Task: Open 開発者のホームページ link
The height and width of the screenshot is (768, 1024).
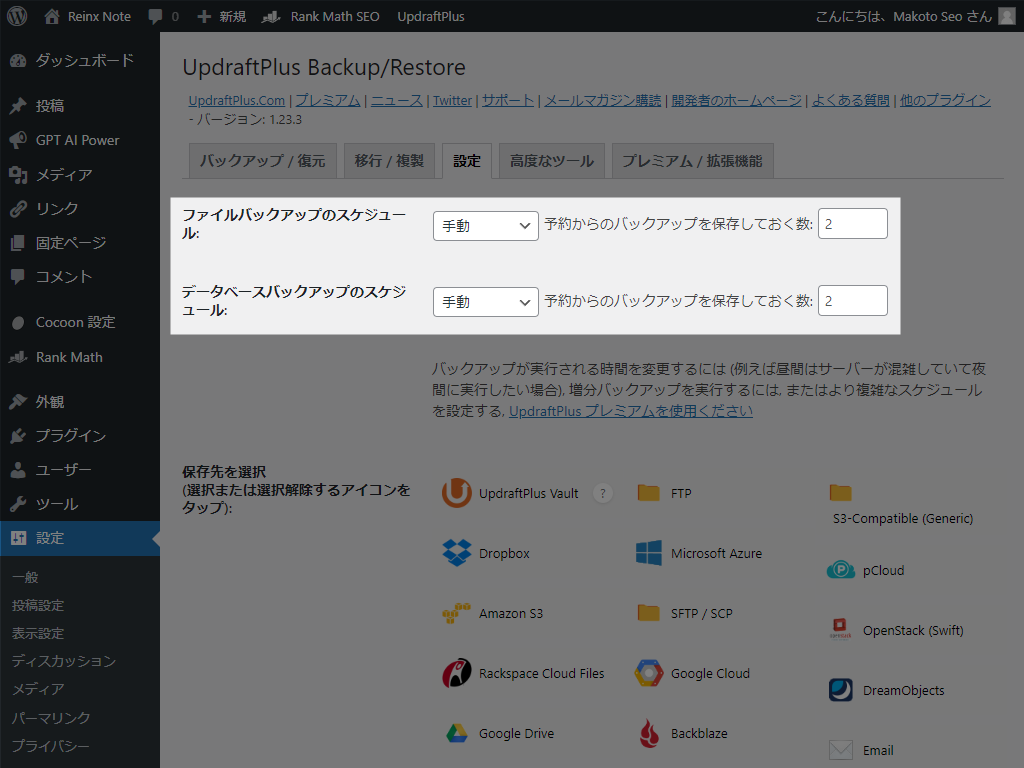Action: [737, 101]
